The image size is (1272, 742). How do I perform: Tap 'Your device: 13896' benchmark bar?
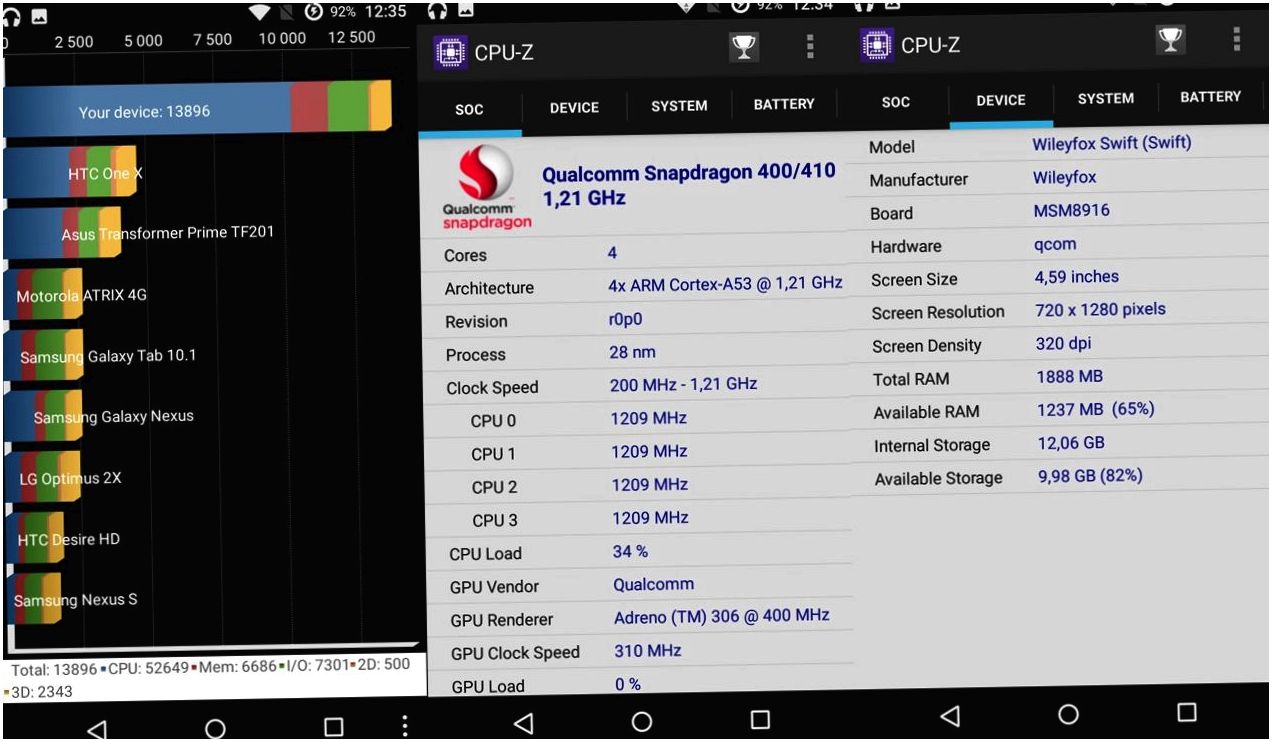(197, 108)
